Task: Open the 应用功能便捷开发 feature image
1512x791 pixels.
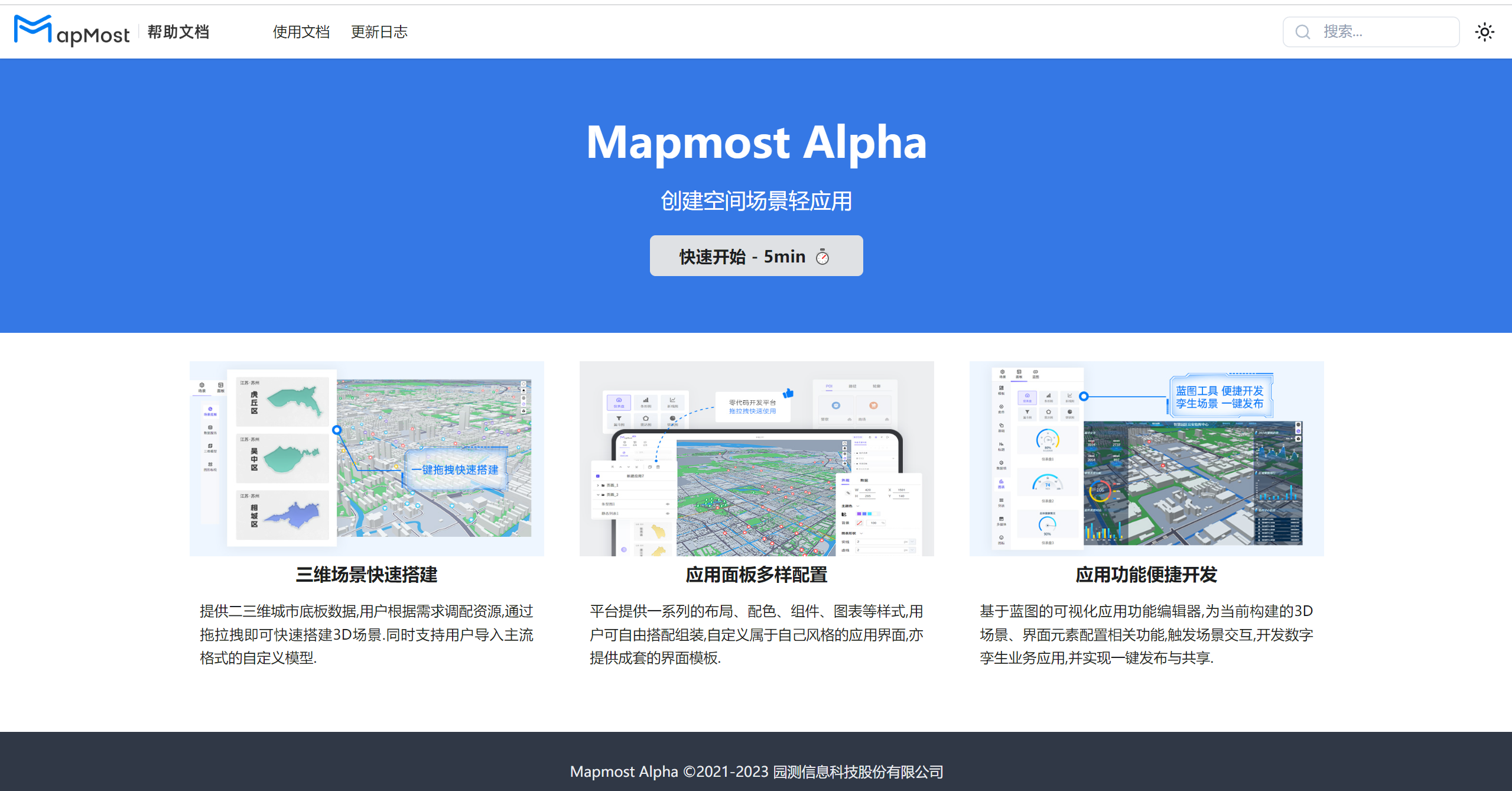Action: tap(1146, 458)
